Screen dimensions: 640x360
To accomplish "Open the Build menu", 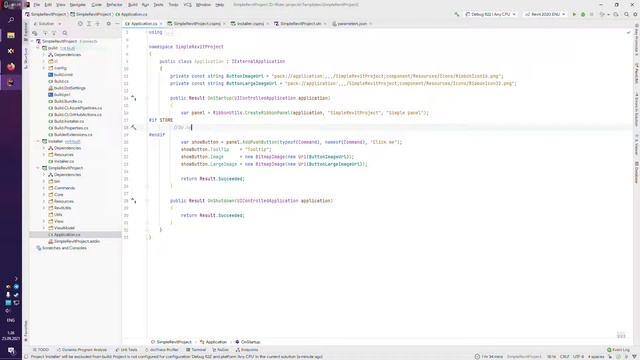I will [133, 4].
